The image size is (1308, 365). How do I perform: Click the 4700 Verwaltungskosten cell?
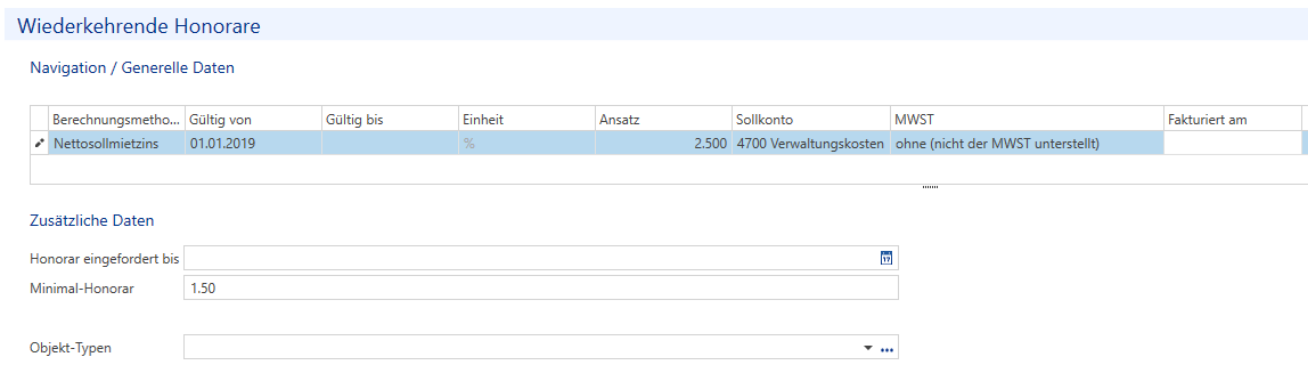click(x=810, y=143)
